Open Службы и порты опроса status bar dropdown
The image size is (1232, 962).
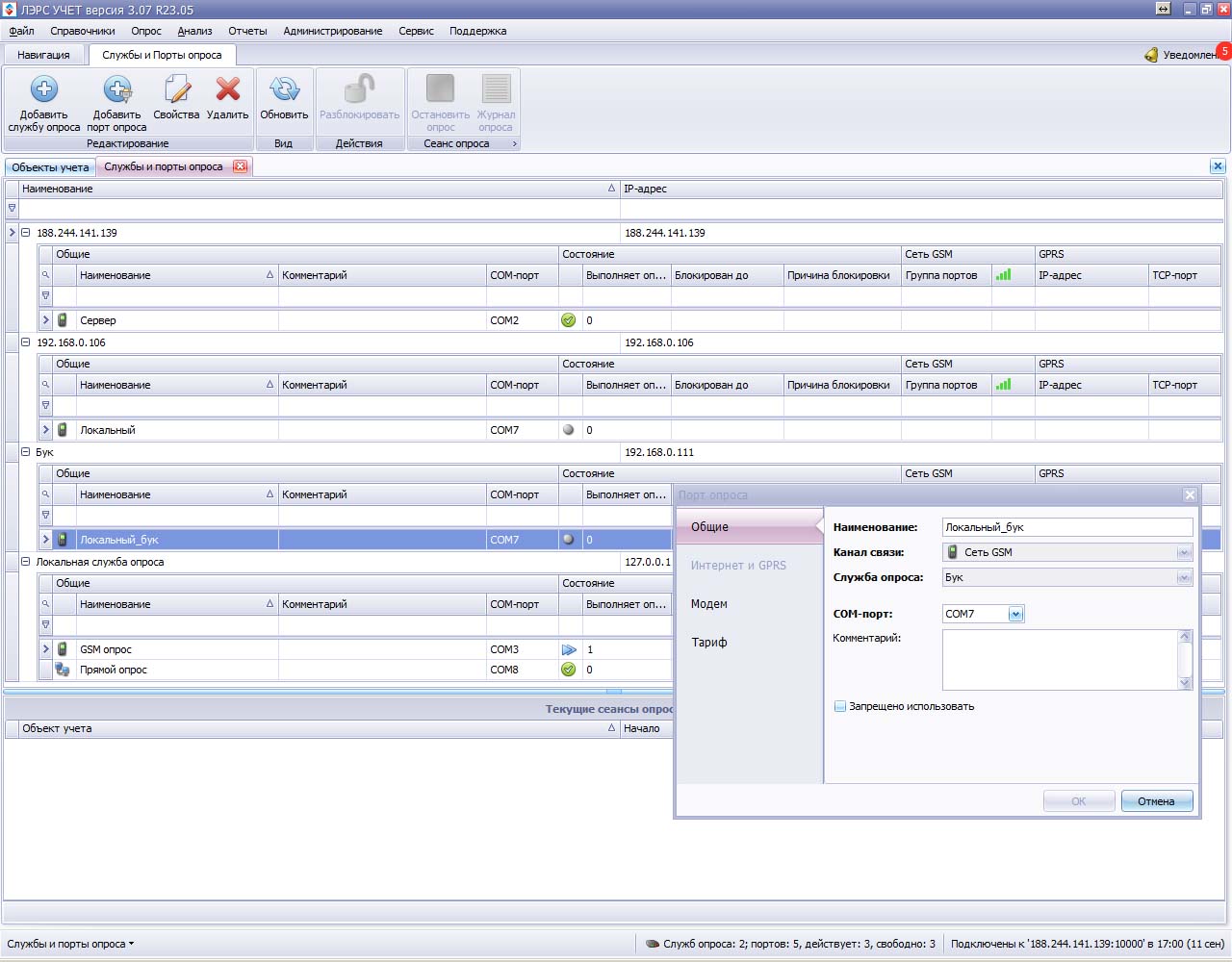tap(70, 944)
